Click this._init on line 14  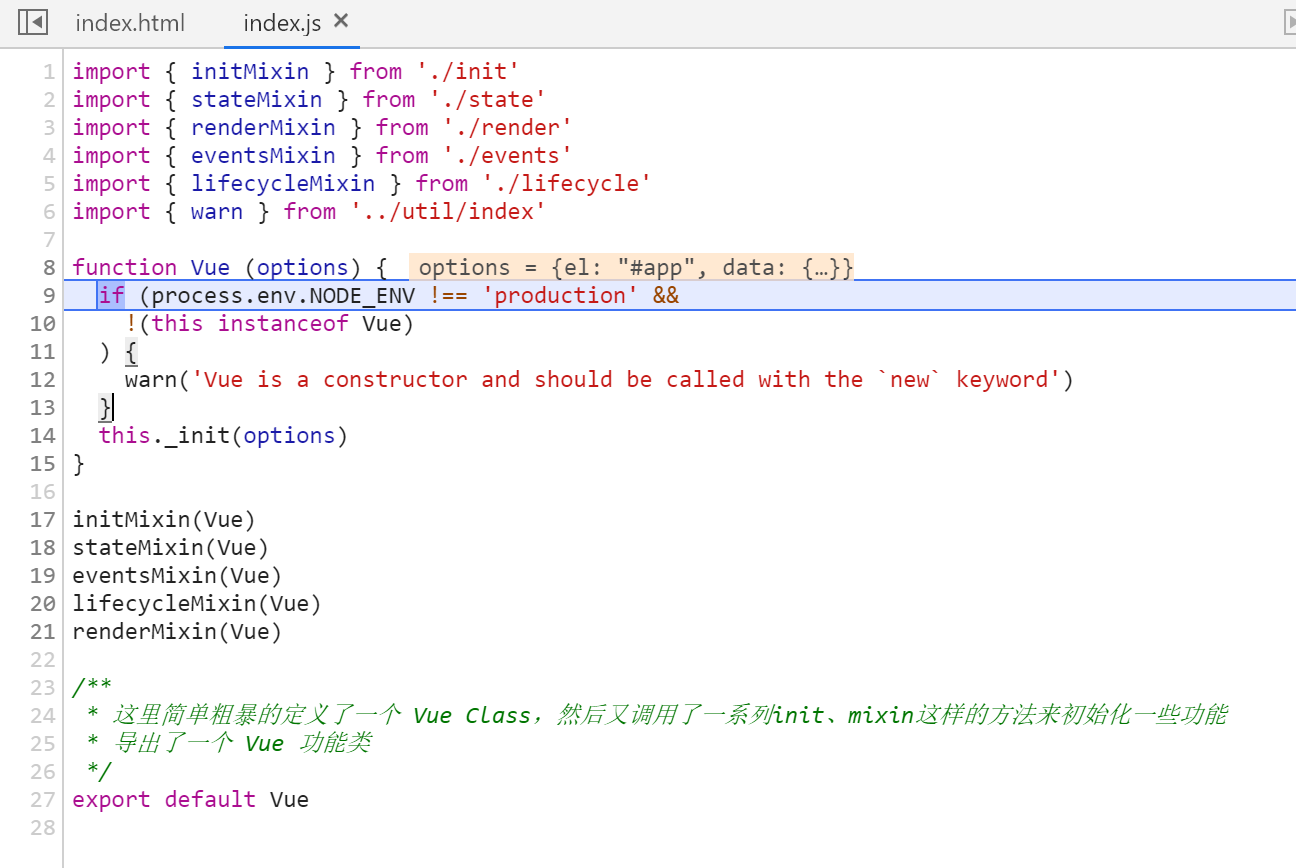[164, 436]
